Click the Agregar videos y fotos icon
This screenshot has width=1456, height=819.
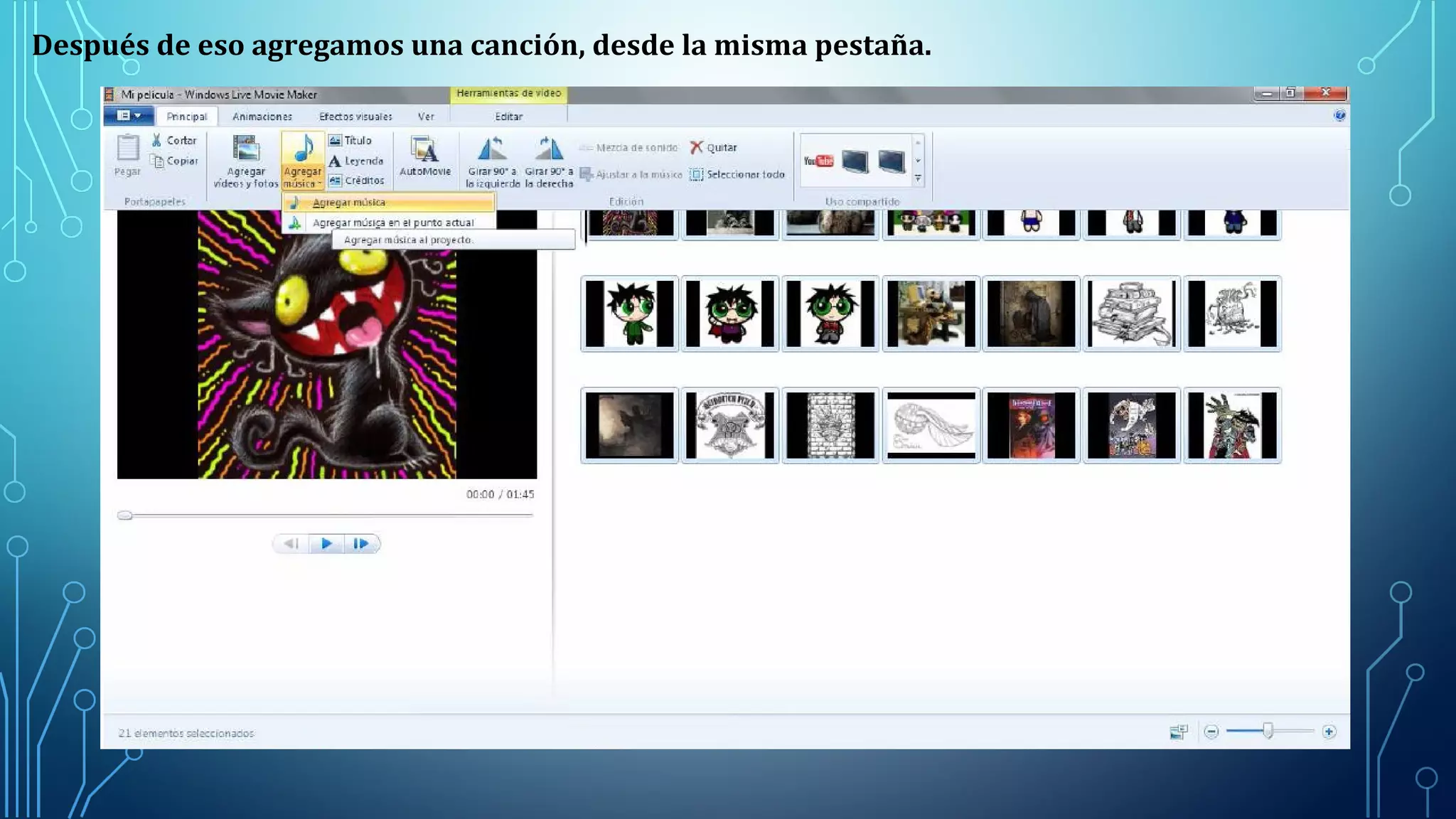click(x=245, y=149)
